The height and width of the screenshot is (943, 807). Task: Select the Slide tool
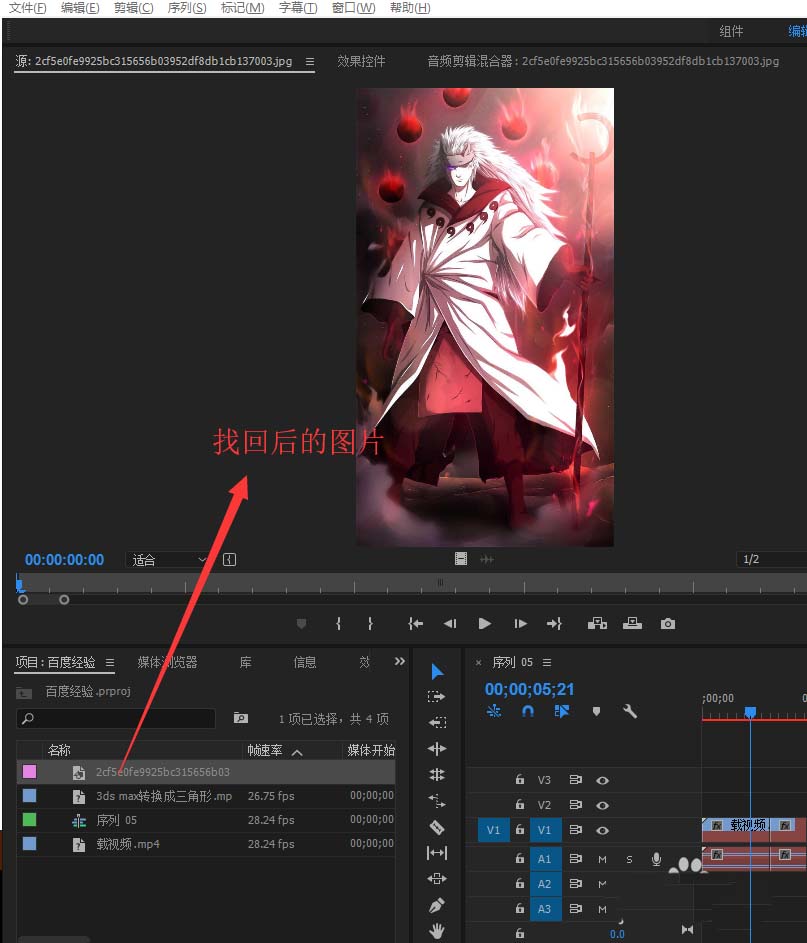coord(437,879)
